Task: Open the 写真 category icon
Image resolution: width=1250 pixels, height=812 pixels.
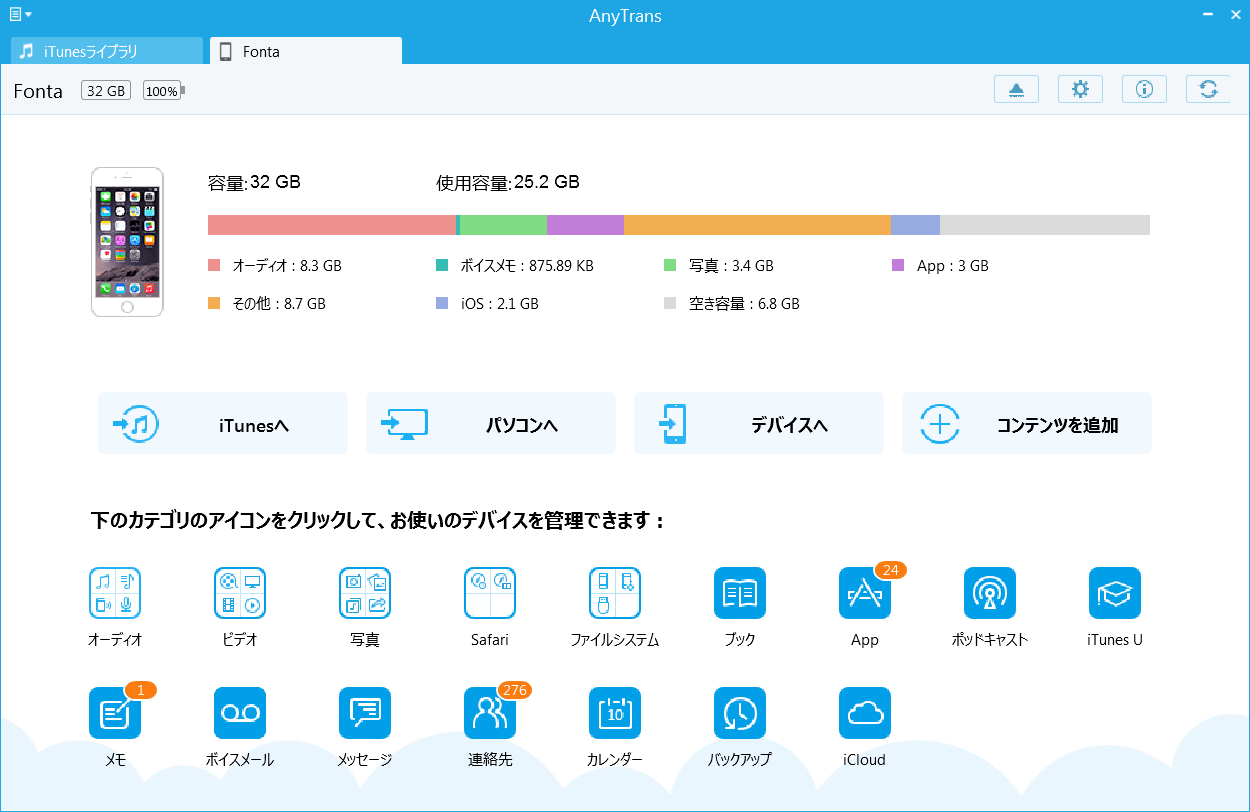Action: click(x=365, y=593)
